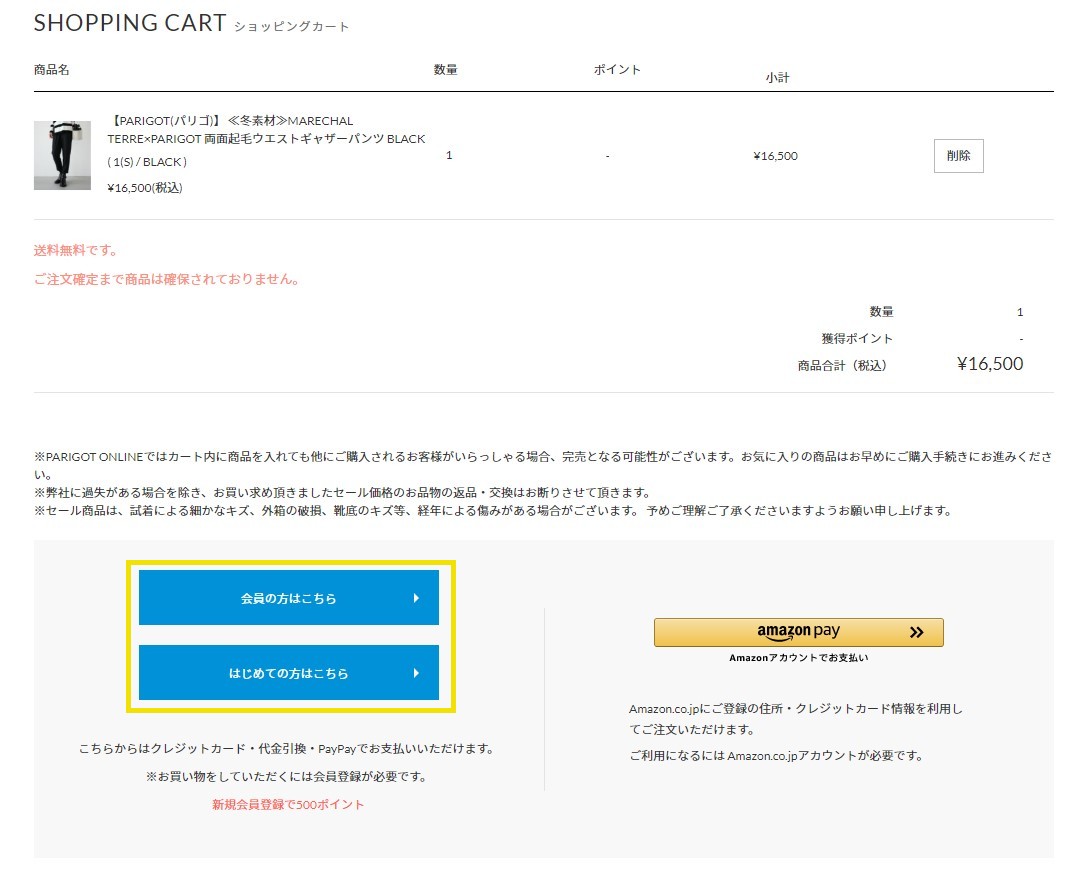The image size is (1082, 870).
Task: Click the amazon pay logo
Action: [798, 631]
